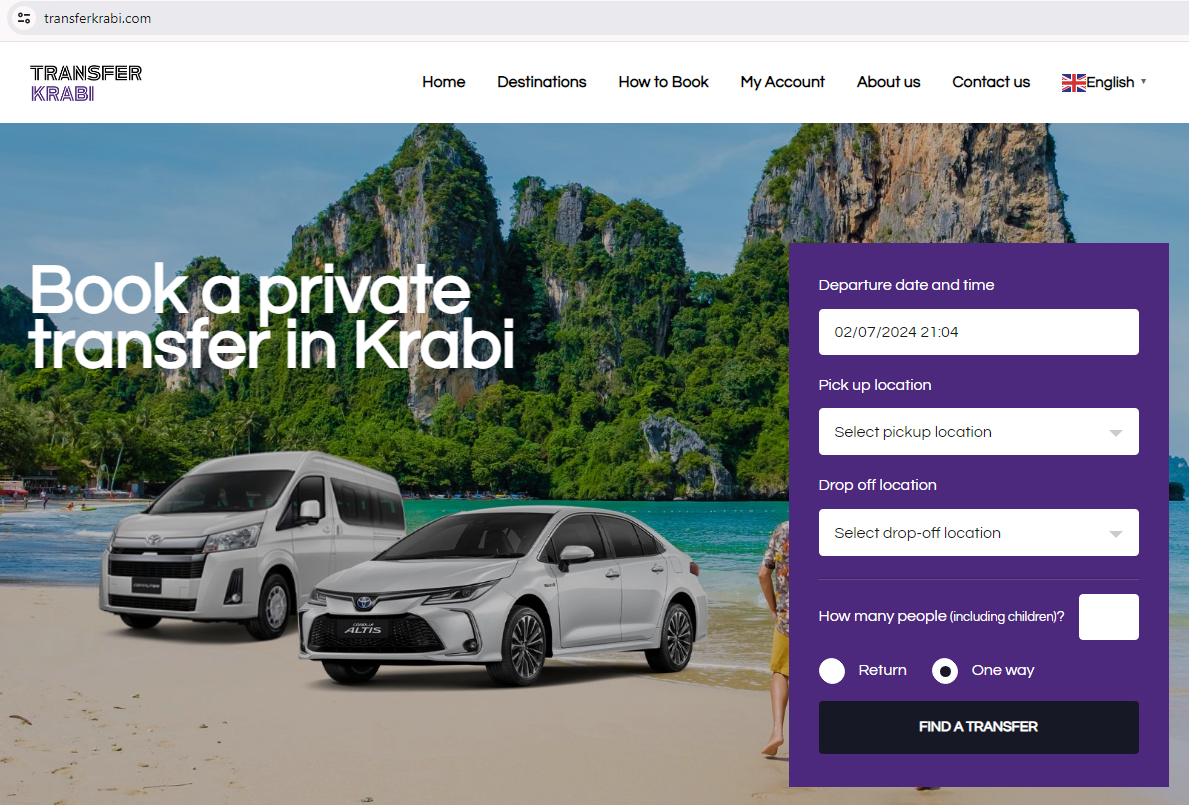Click the pickup location dropdown arrow

(1115, 433)
